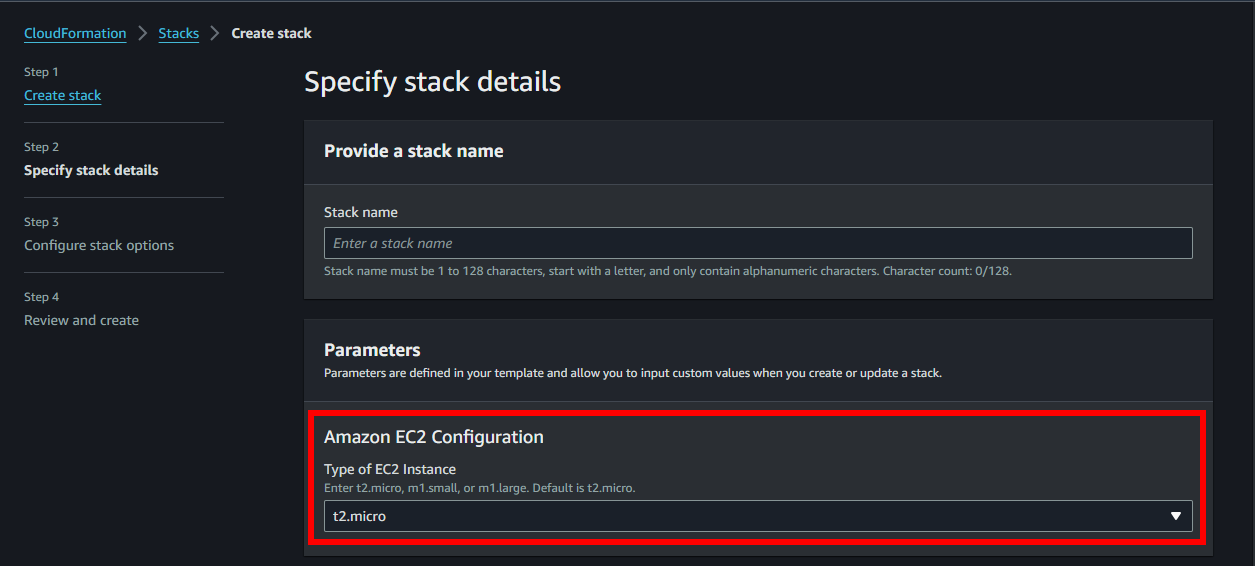Image resolution: width=1255 pixels, height=566 pixels.
Task: Click the 'Provide a stack name' heading
Action: (414, 152)
